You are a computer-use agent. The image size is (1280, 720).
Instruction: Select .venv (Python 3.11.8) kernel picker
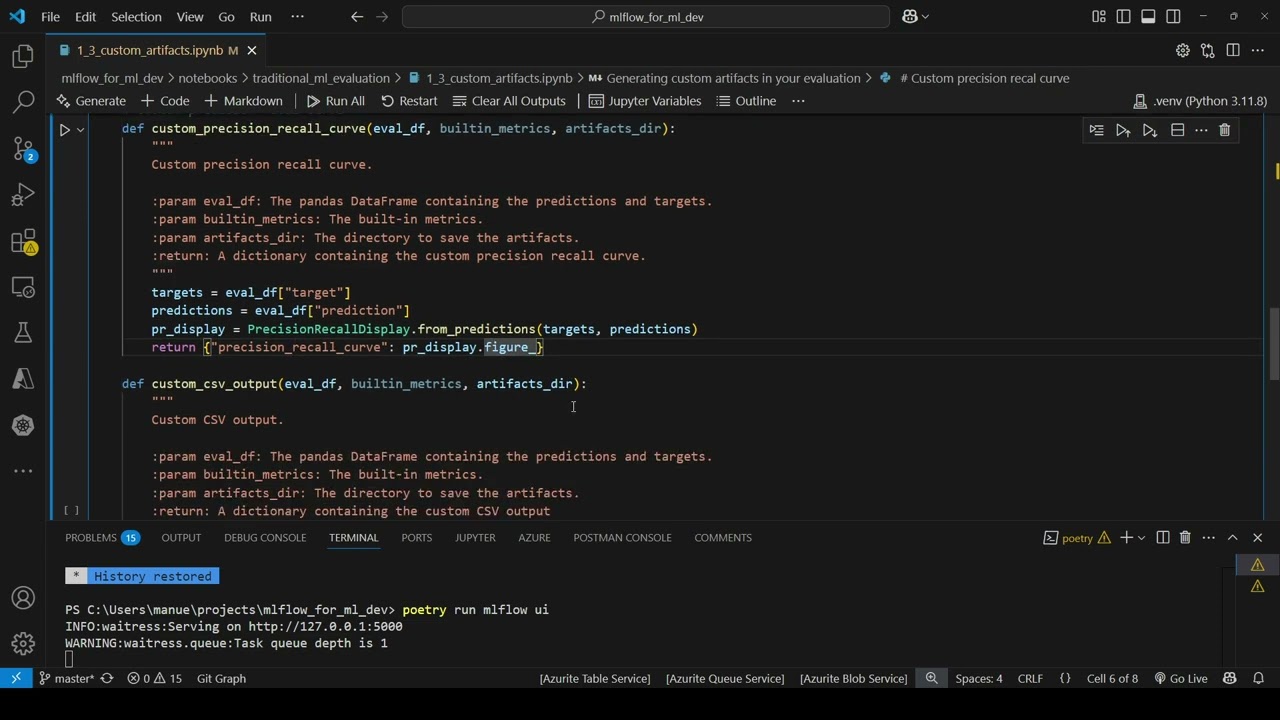click(1200, 101)
